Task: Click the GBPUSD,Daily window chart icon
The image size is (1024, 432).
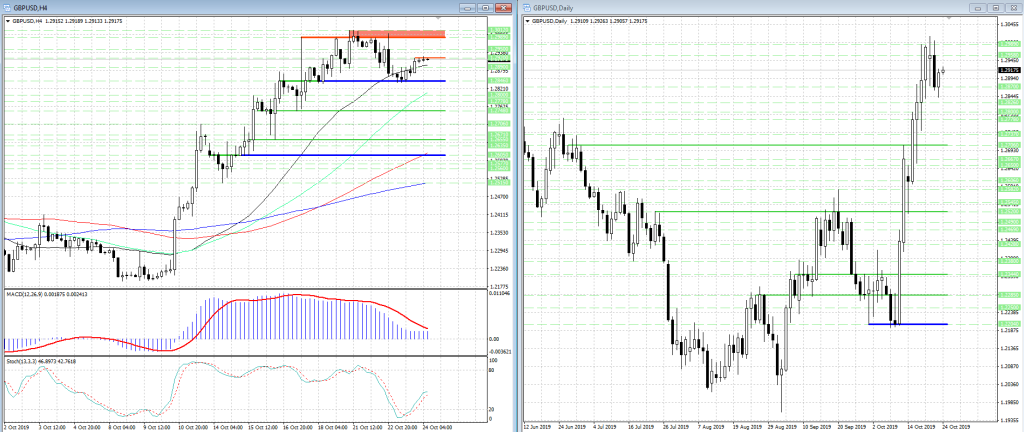Action: point(526,7)
